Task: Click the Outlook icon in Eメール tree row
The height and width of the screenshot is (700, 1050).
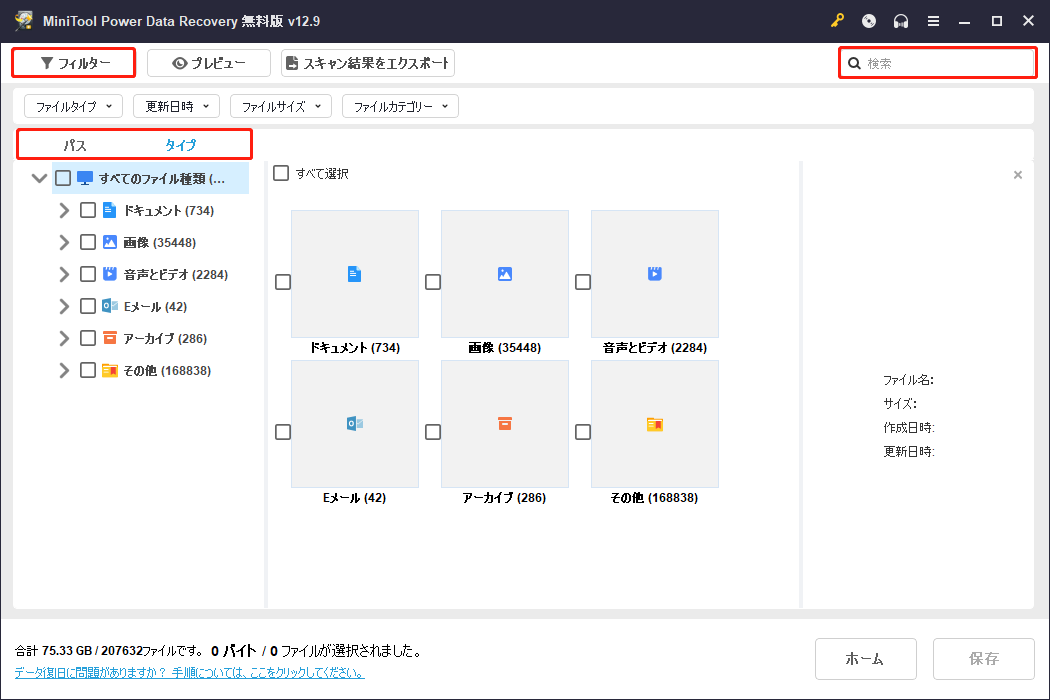Action: [x=110, y=306]
